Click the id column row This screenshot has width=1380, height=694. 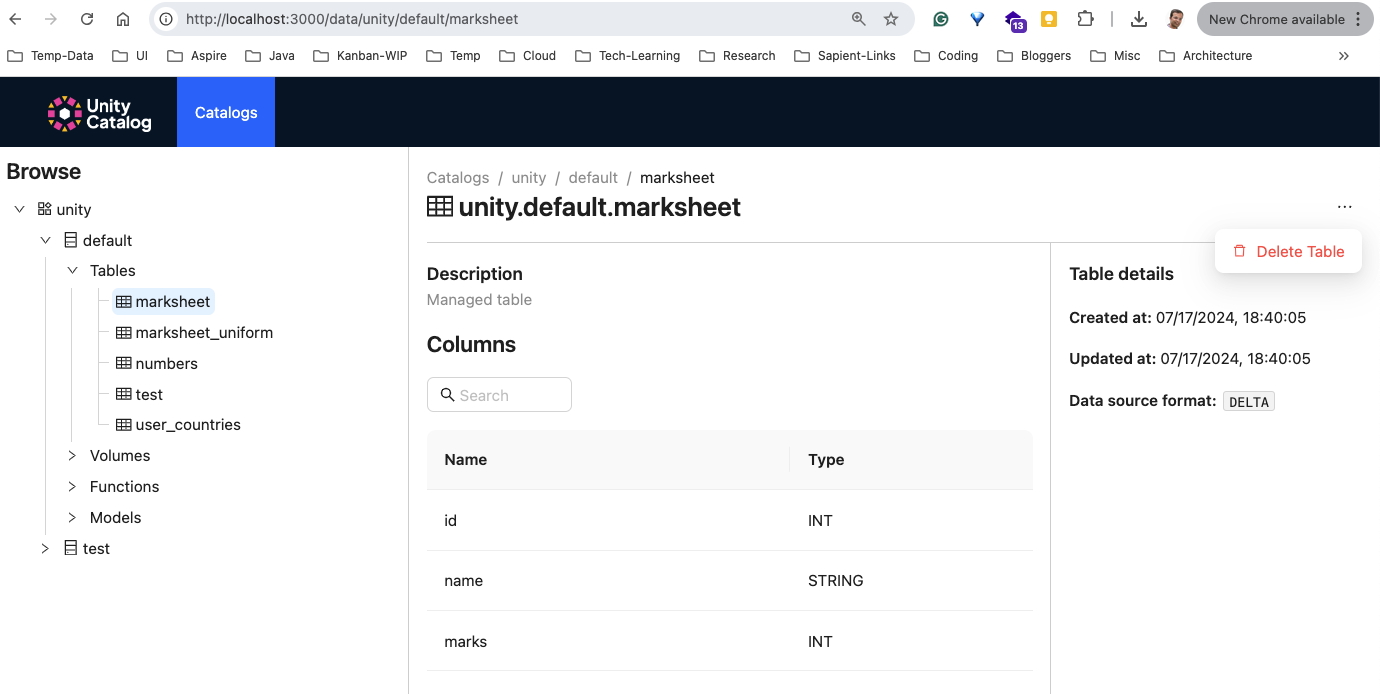pos(730,520)
